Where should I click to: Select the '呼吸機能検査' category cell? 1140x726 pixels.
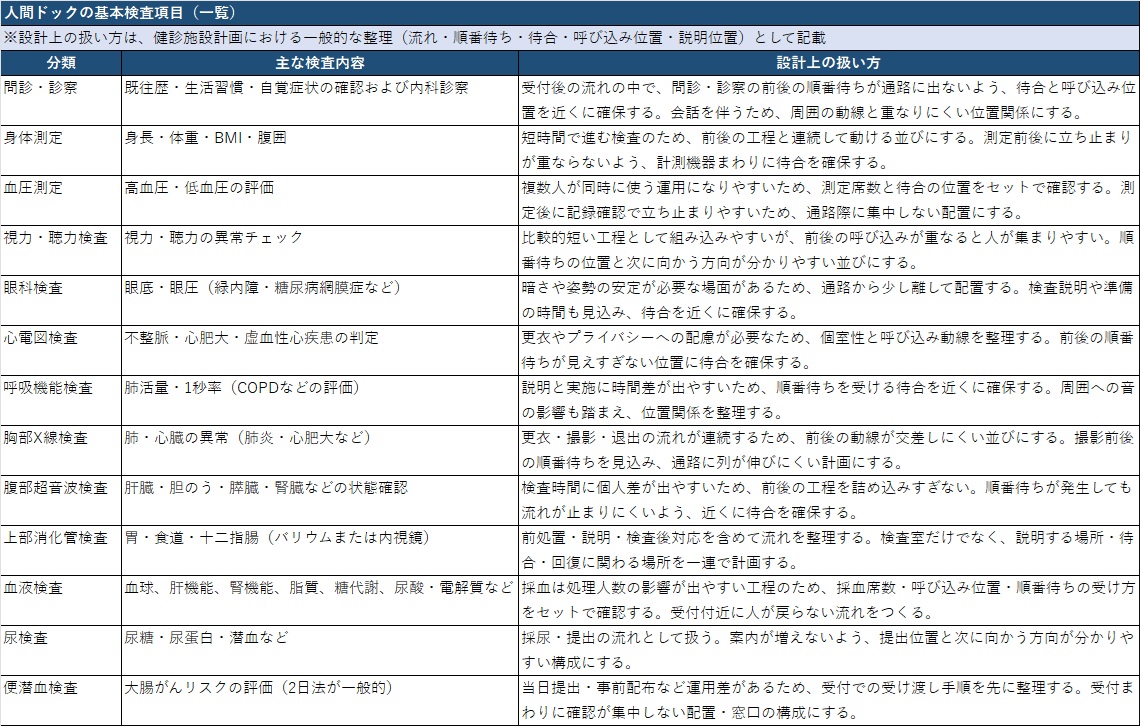point(49,387)
